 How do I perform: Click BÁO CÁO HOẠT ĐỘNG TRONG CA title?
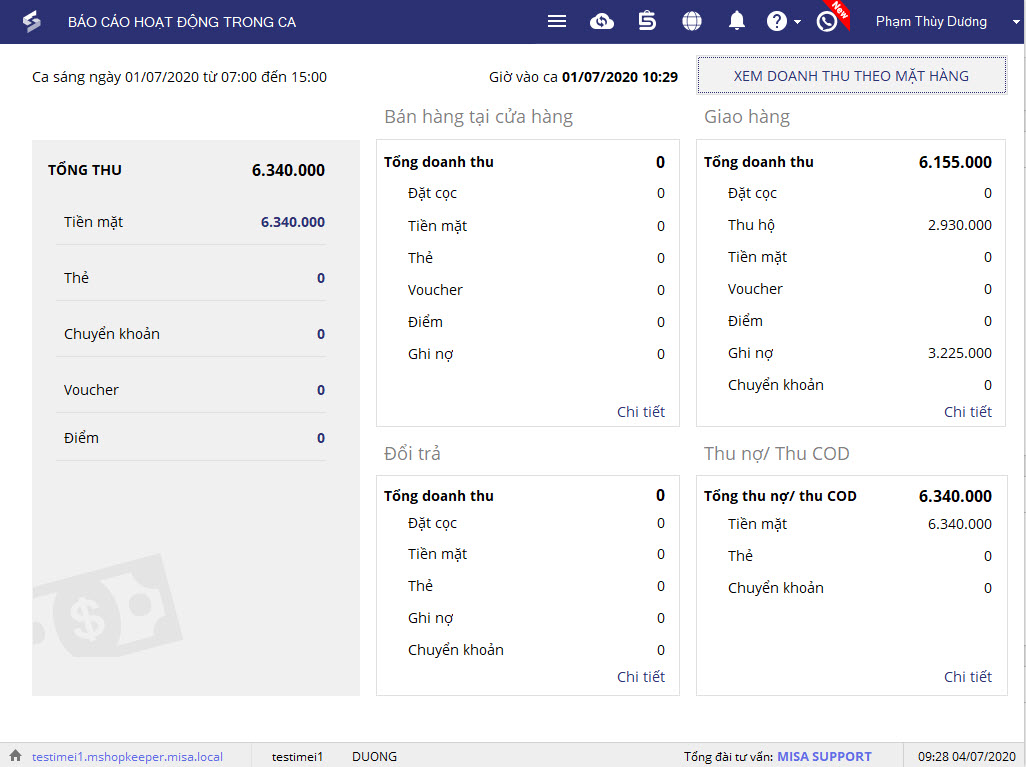pos(182,22)
